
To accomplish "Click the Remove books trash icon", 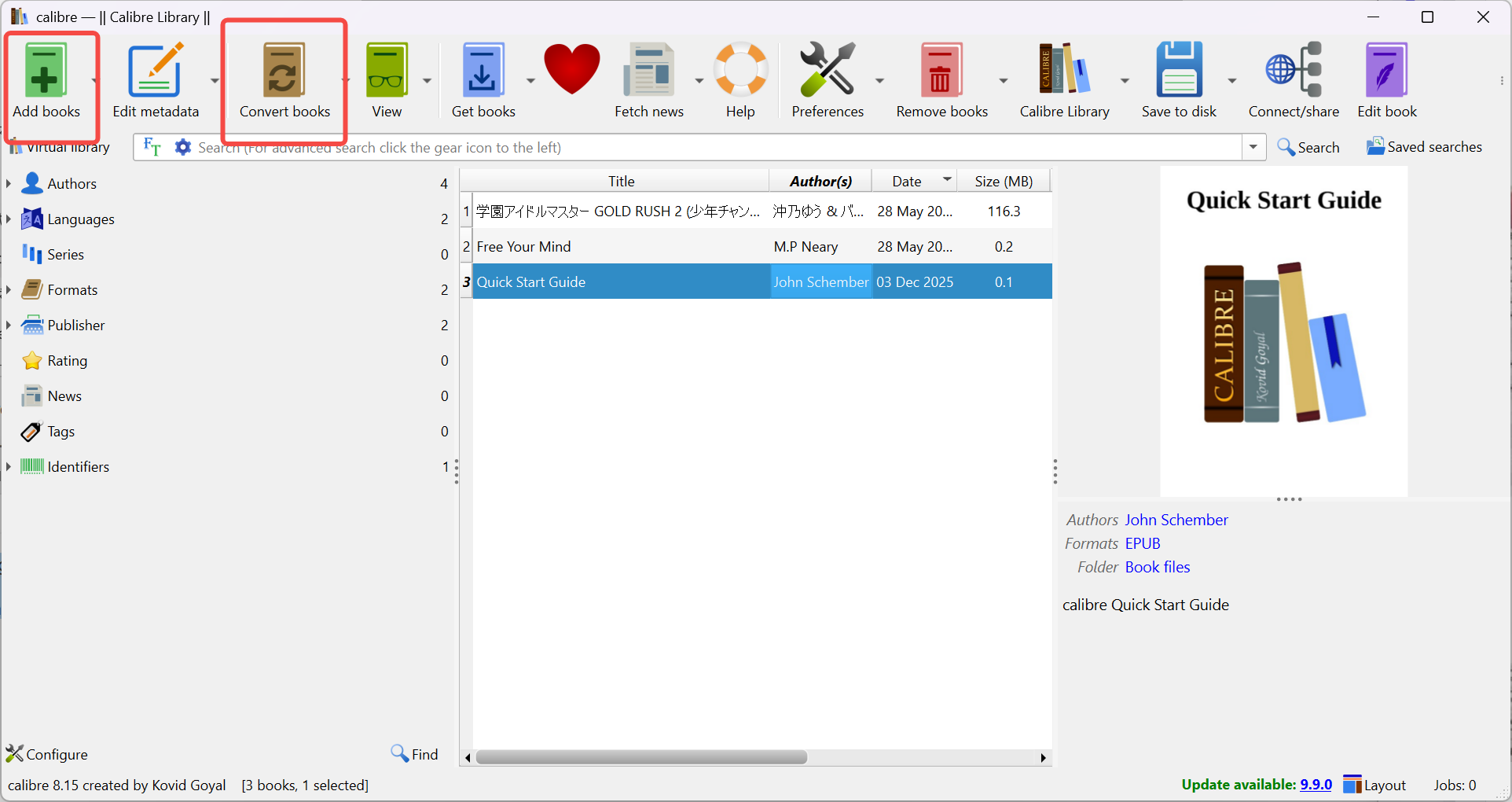I will (941, 71).
